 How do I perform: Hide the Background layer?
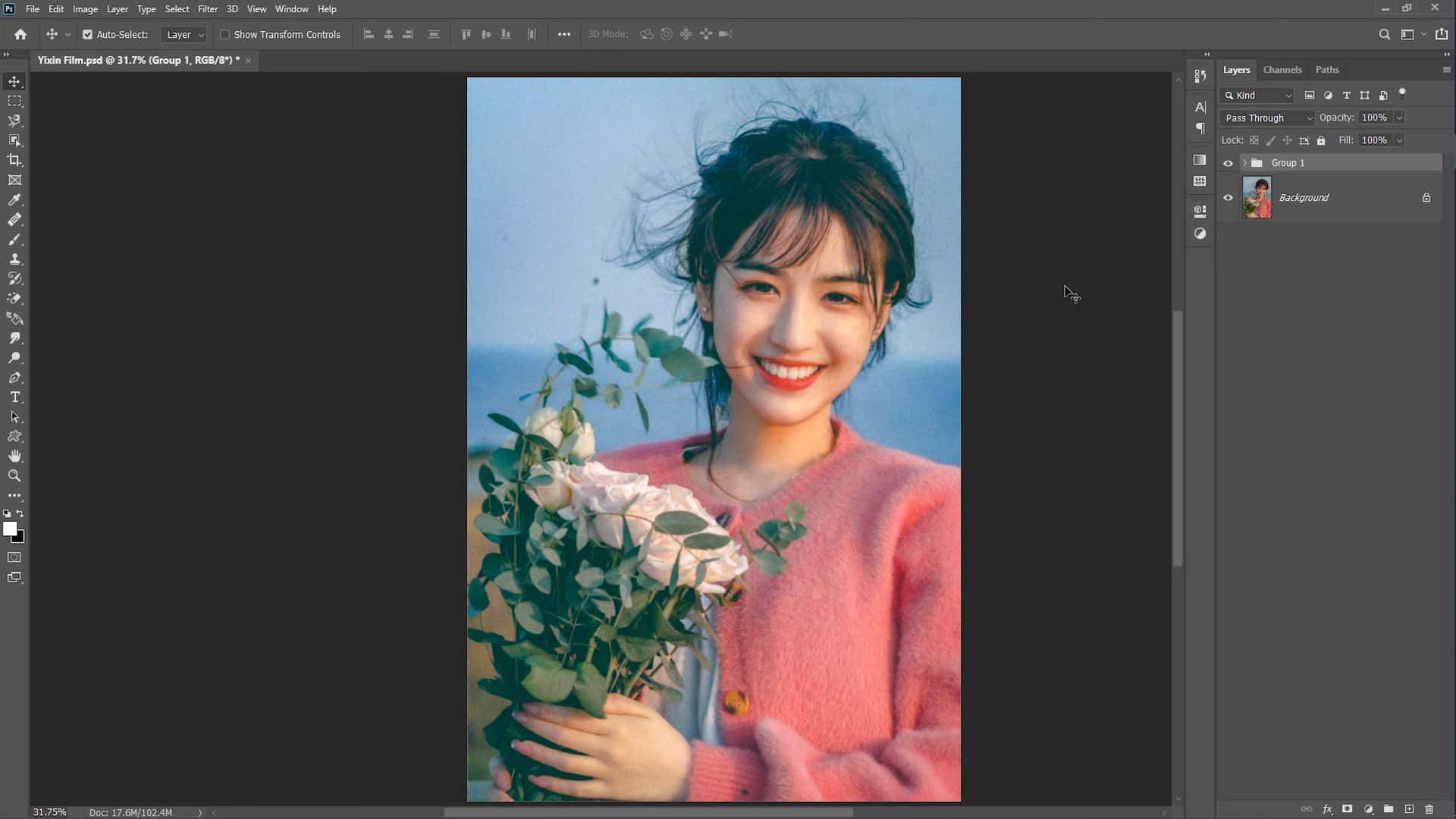[1228, 197]
